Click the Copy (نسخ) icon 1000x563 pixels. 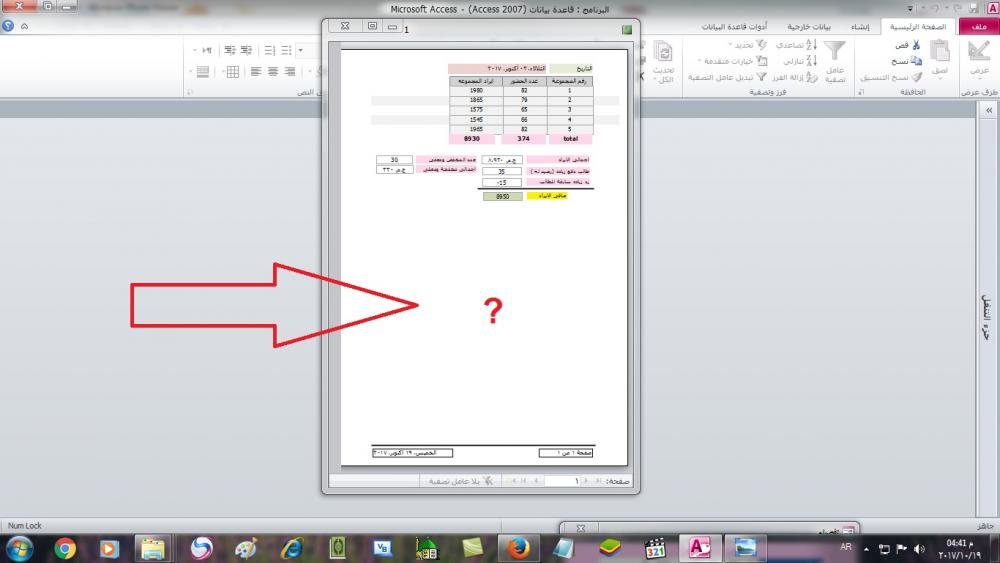point(916,61)
